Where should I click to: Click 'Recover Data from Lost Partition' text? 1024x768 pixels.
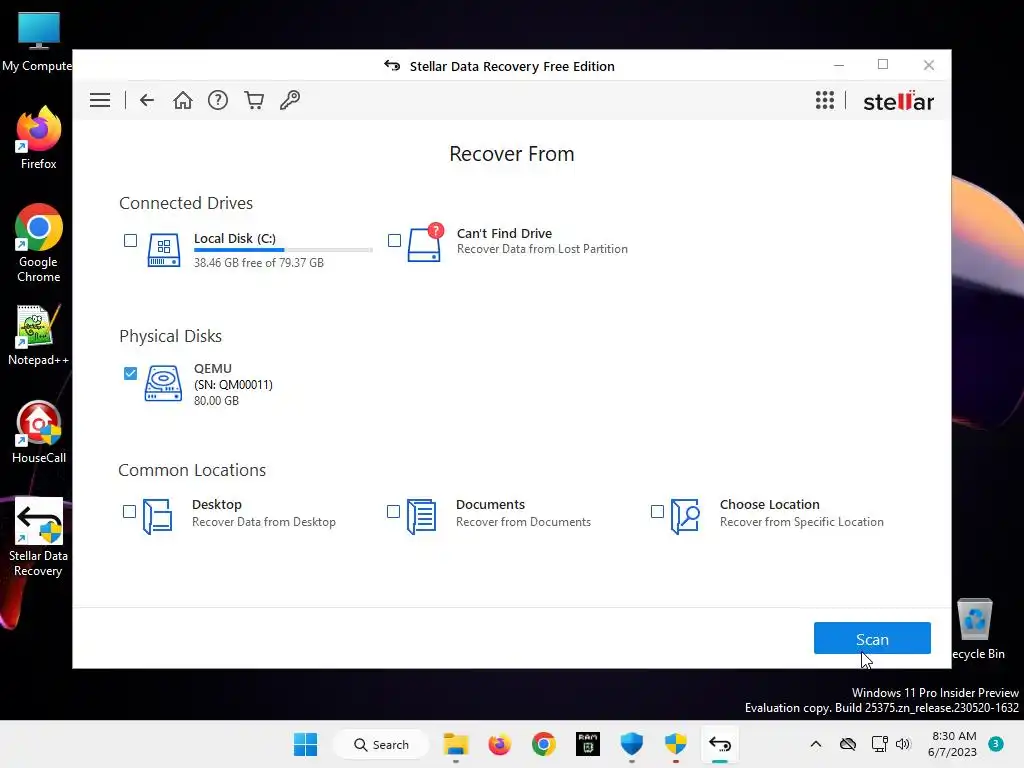pyautogui.click(x=542, y=249)
